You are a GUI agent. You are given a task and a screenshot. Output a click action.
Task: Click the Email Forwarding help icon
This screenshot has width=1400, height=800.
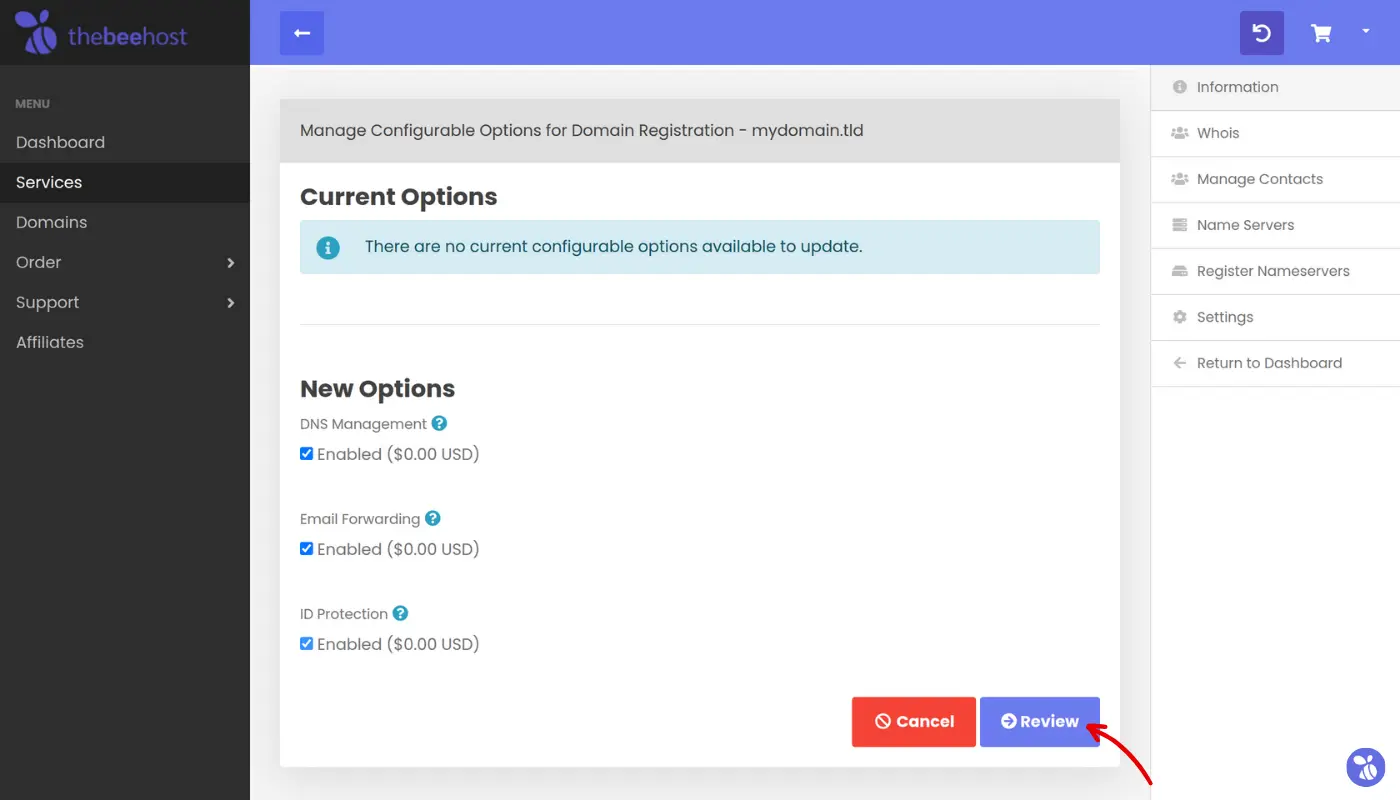433,519
